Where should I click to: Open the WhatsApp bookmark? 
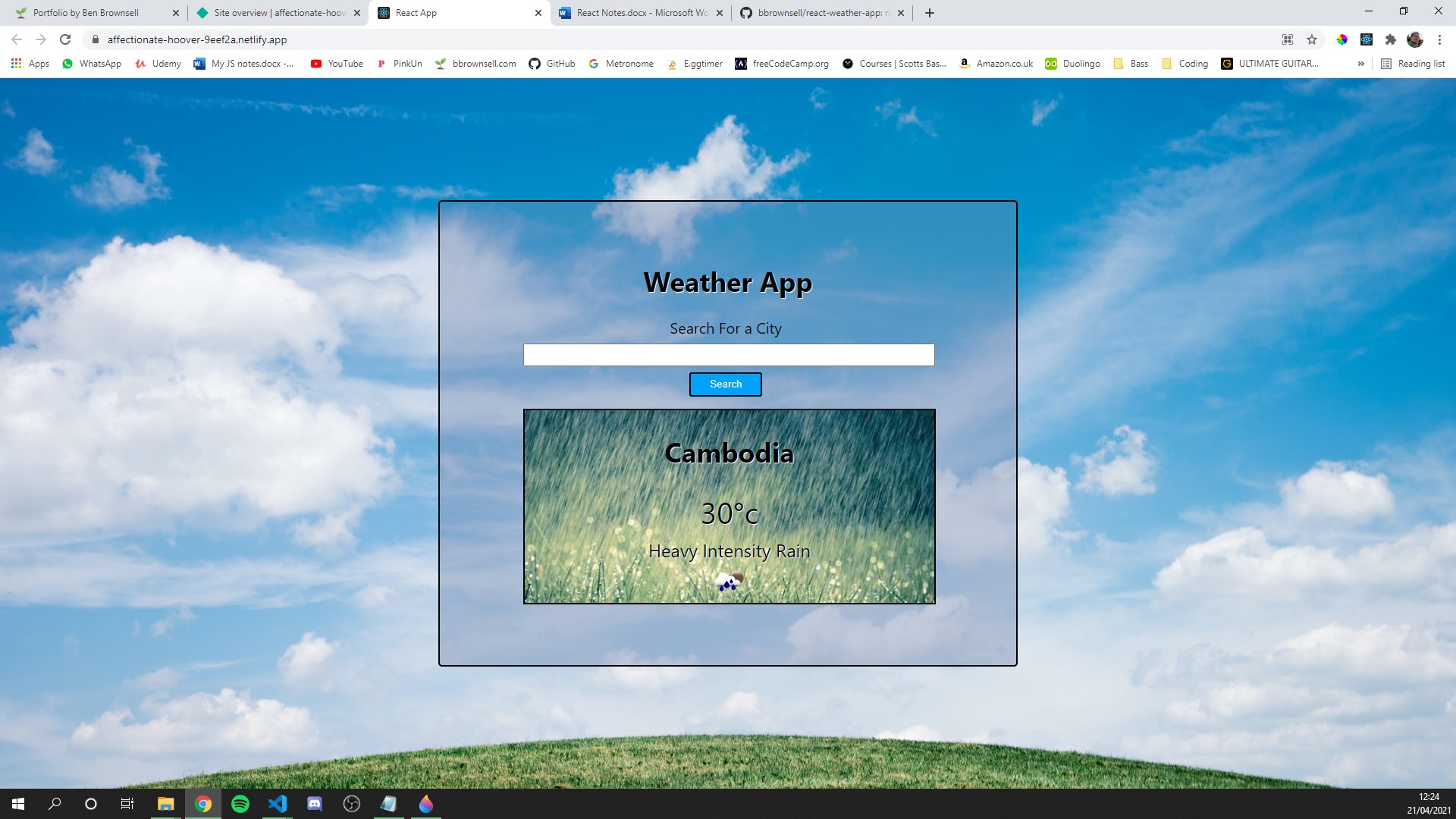tap(92, 64)
